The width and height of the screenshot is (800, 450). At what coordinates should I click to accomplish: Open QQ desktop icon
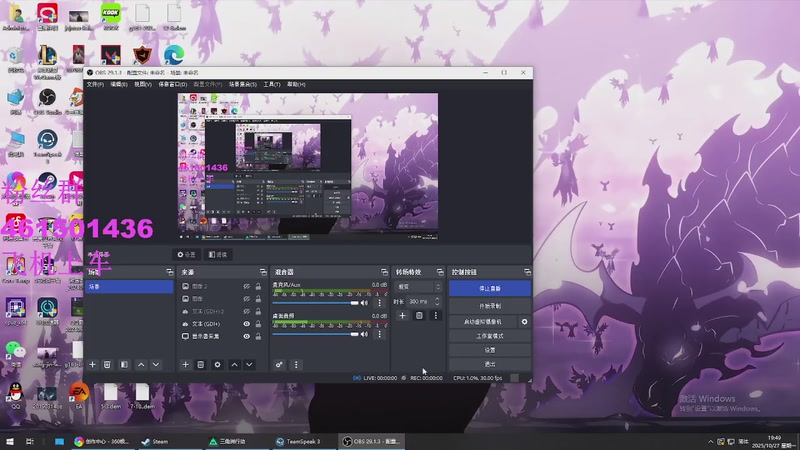tap(16, 396)
